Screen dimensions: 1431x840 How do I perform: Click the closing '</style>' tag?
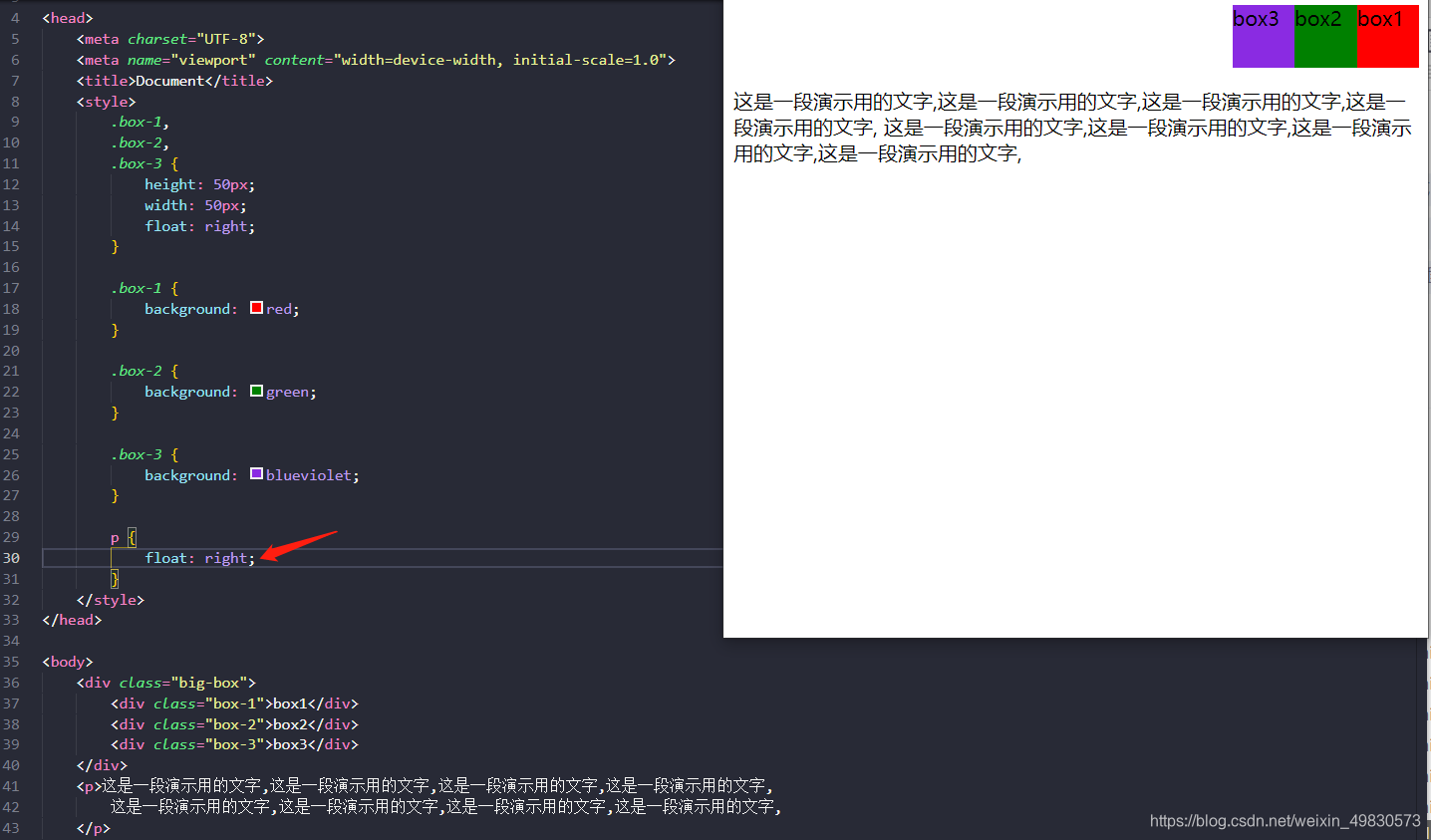(x=111, y=600)
